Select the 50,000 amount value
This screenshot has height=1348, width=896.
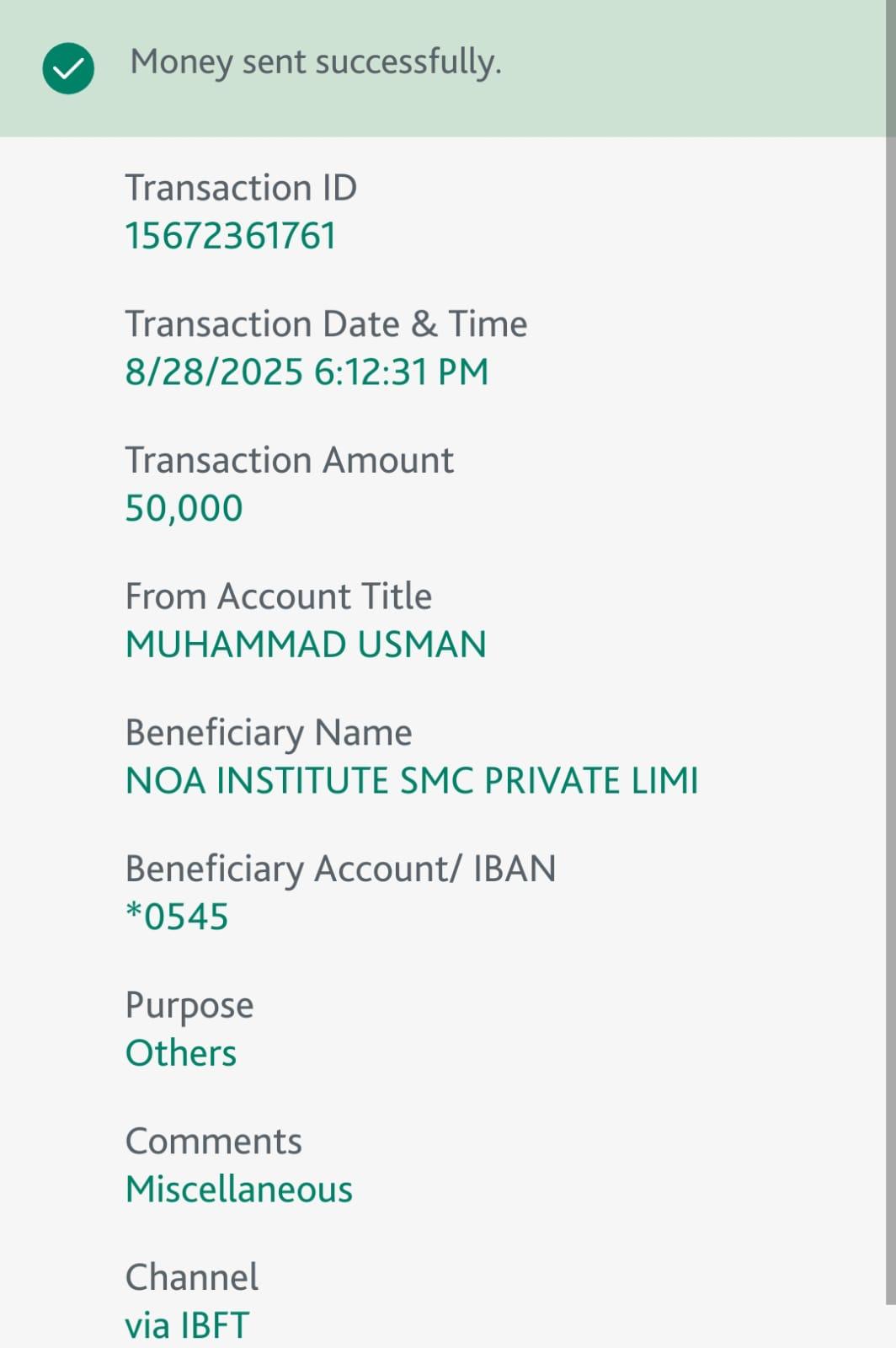click(184, 508)
